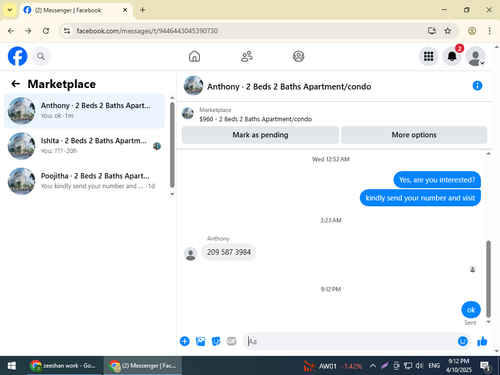
Task: Click the Aa message input field
Action: 350,341
